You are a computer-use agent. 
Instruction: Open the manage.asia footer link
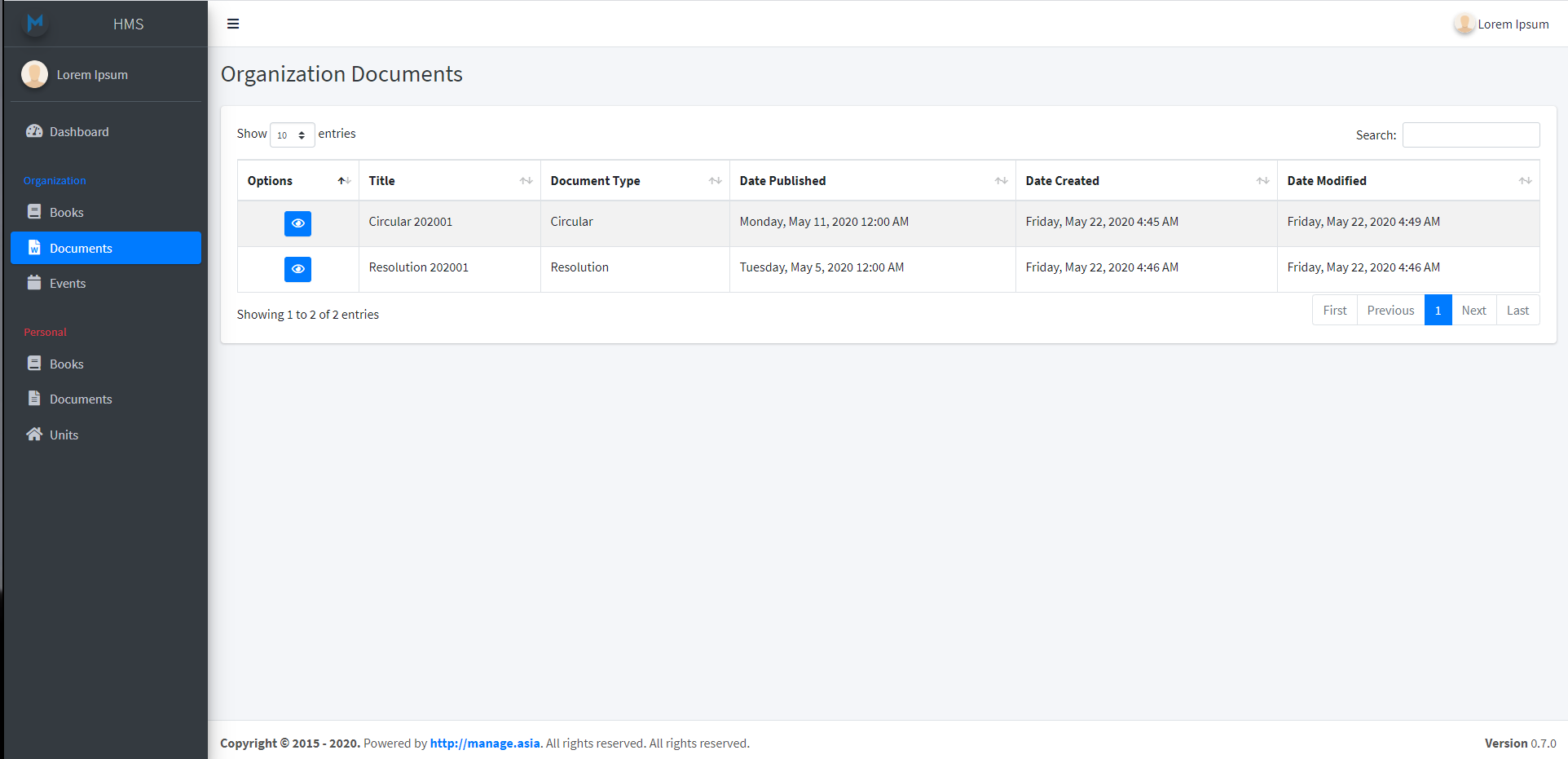coord(484,744)
